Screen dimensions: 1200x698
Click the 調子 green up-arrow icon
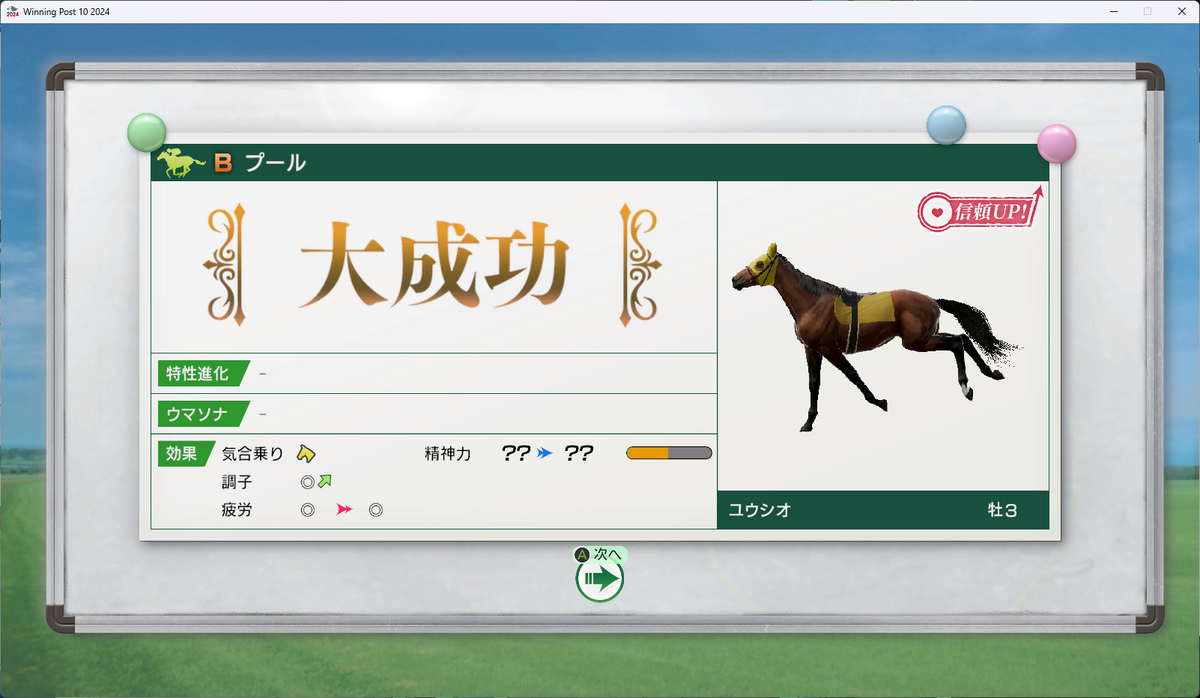pos(324,481)
